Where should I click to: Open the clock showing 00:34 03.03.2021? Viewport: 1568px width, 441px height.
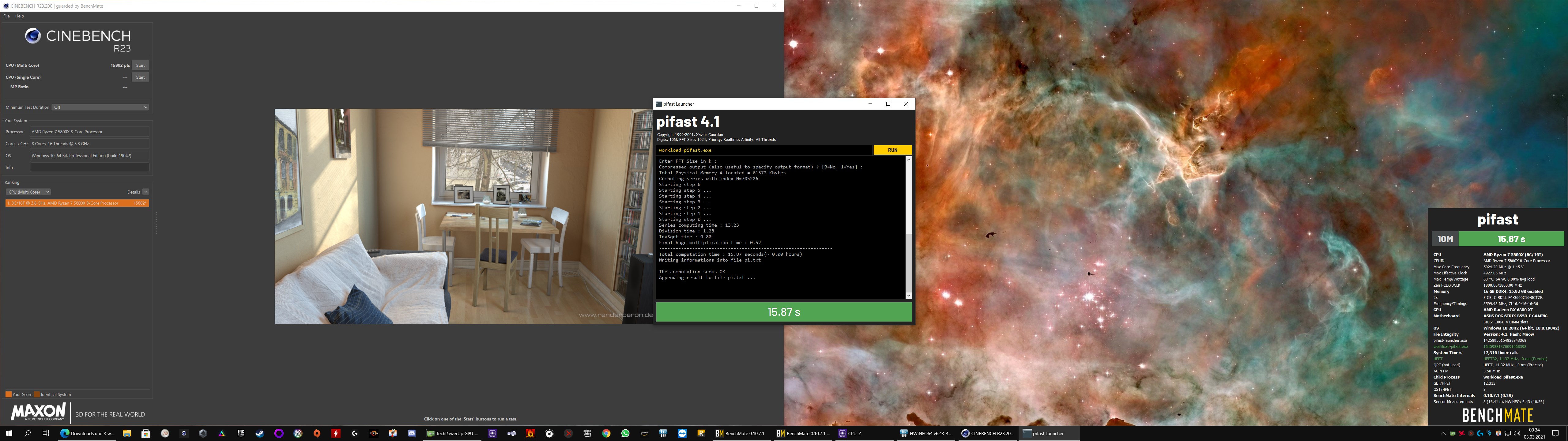(1535, 434)
